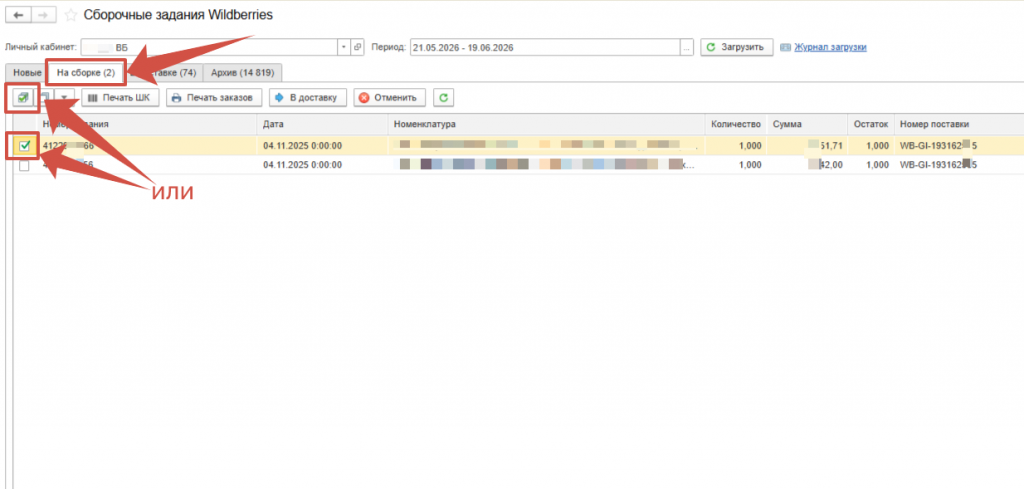
Task: Focus the Личный кабинет input field
Action: point(209,47)
